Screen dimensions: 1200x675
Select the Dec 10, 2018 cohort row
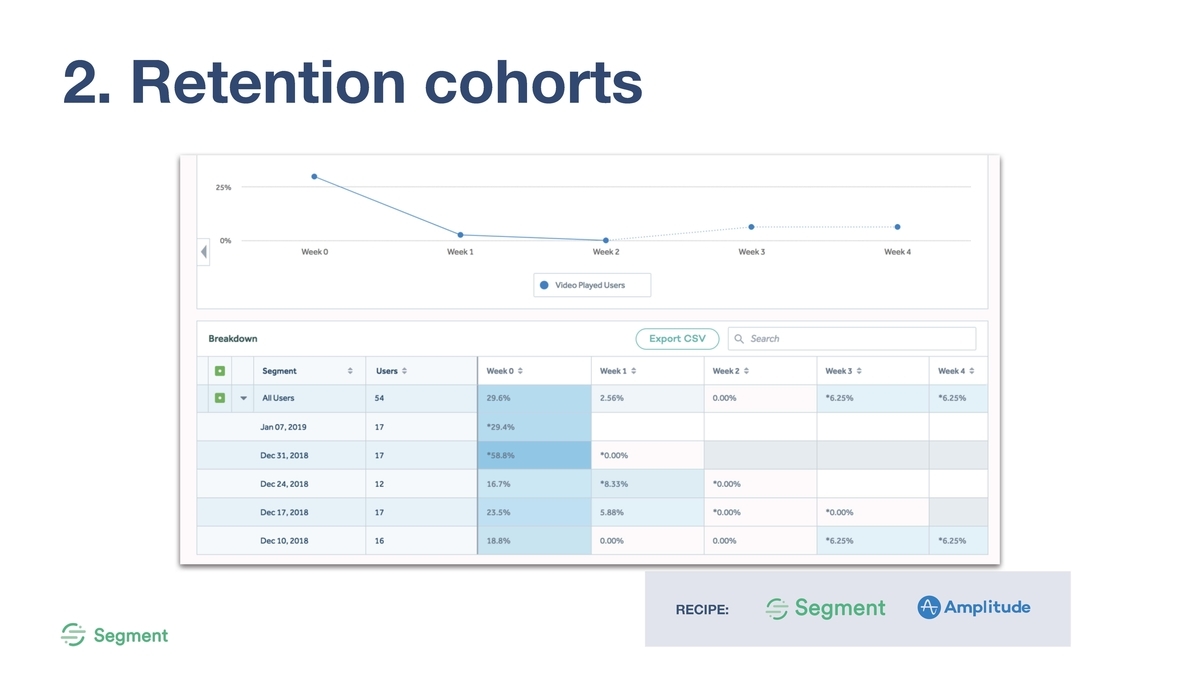592,541
